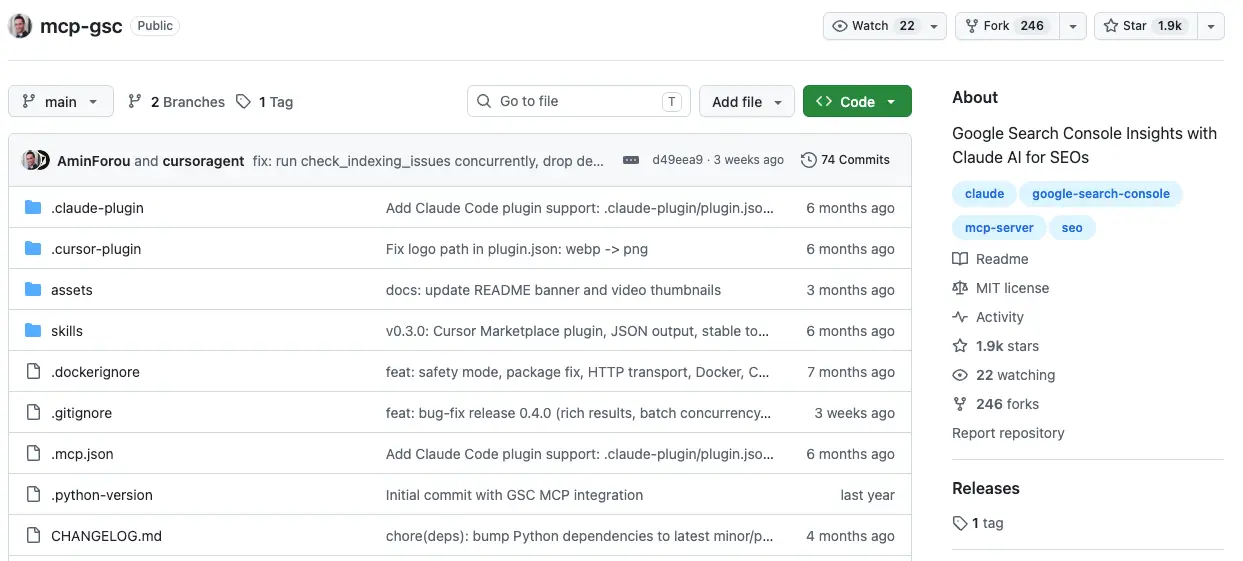The image size is (1243, 561).
Task: Open the 1 Tag link
Action: (x=264, y=102)
